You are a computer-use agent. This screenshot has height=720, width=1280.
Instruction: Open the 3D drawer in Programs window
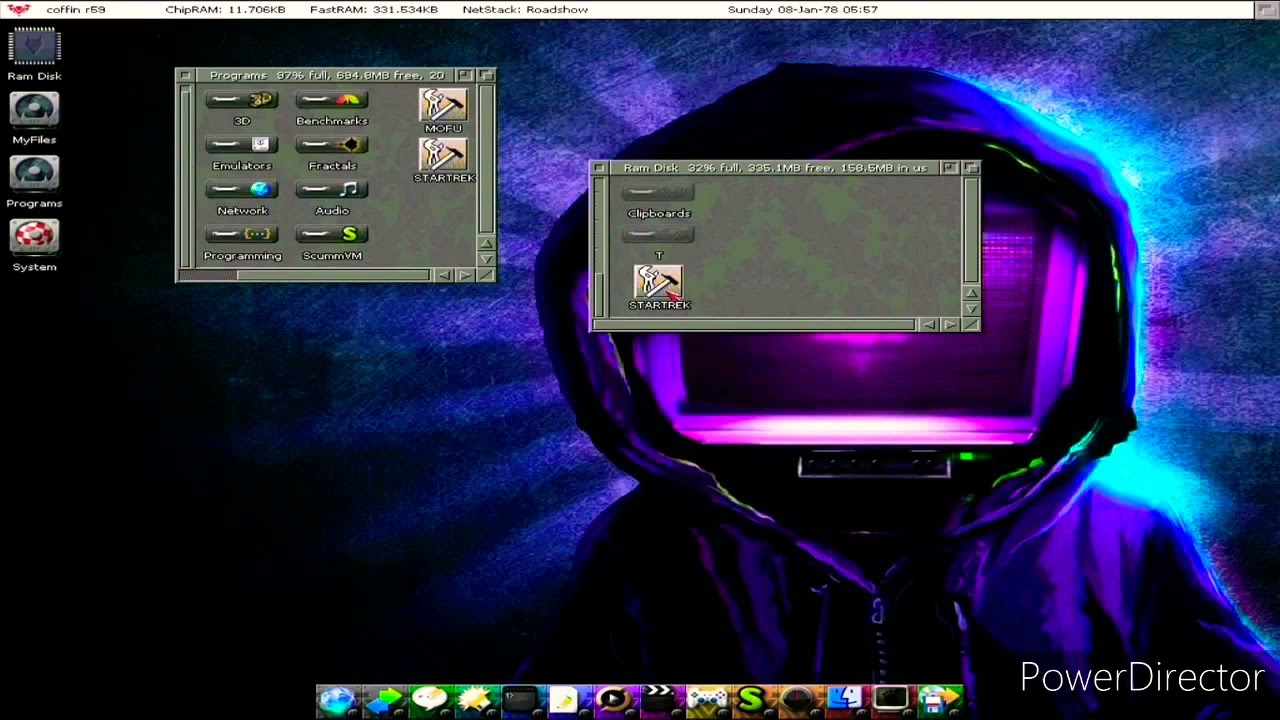coord(242,109)
